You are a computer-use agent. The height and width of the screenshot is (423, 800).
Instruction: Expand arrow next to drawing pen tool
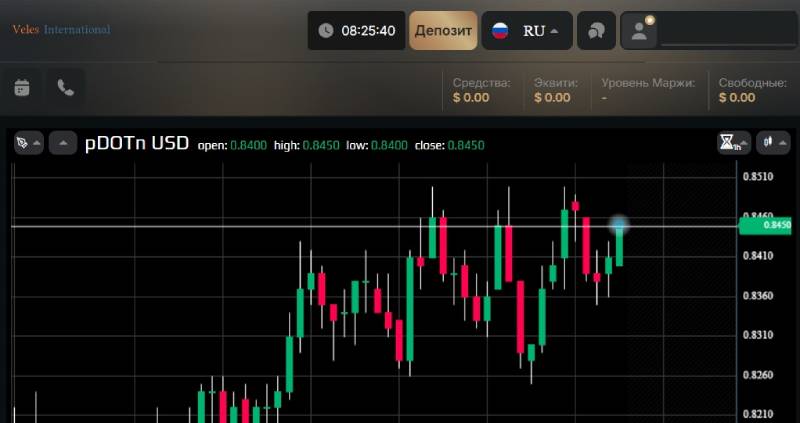36,144
